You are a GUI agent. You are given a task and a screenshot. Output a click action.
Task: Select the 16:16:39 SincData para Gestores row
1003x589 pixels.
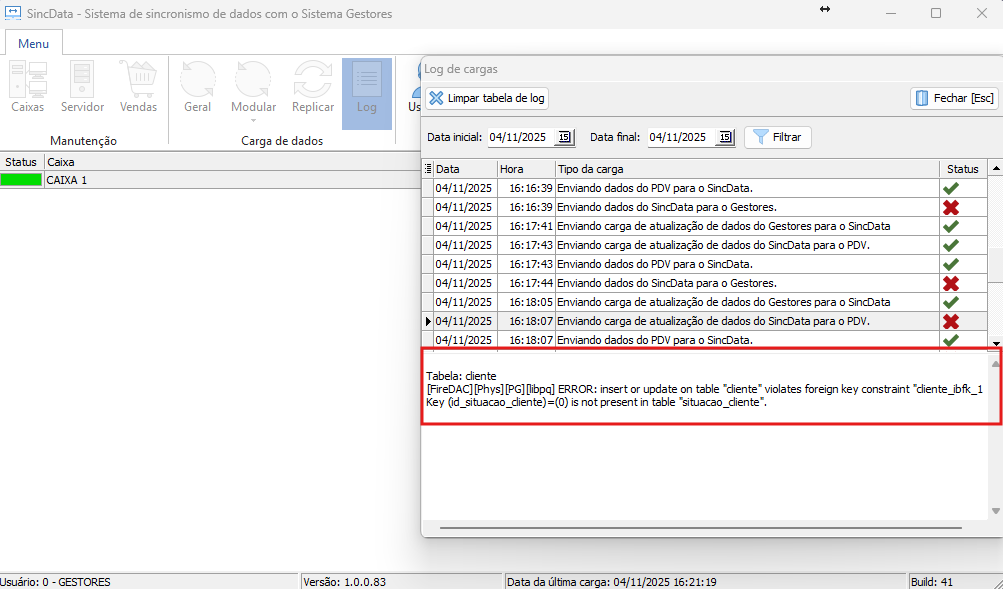(x=705, y=207)
